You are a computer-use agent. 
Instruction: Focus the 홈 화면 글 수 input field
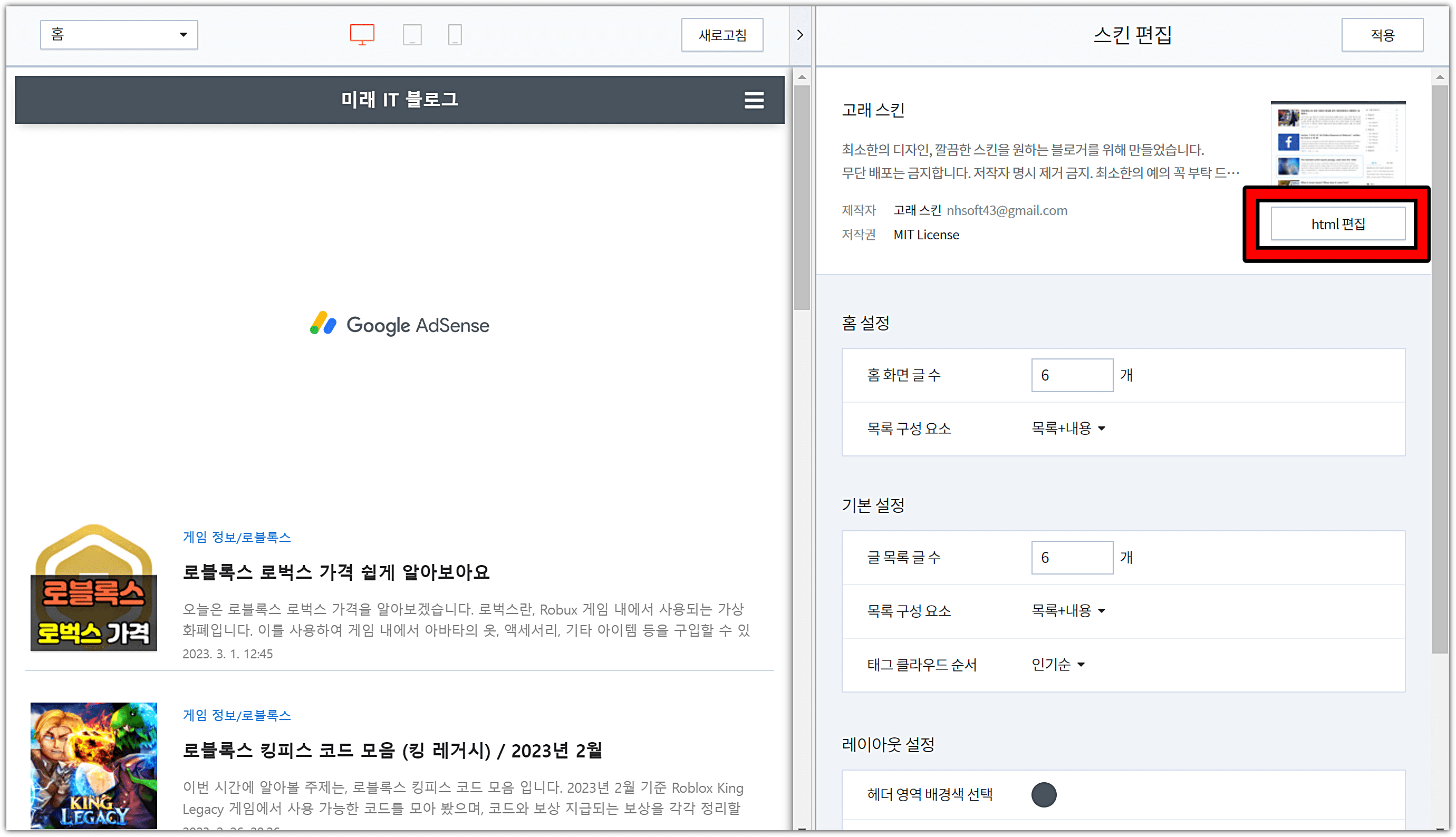tap(1071, 375)
